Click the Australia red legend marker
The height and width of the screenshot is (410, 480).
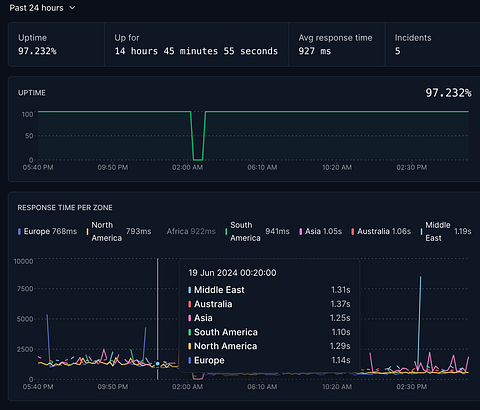coord(353,231)
